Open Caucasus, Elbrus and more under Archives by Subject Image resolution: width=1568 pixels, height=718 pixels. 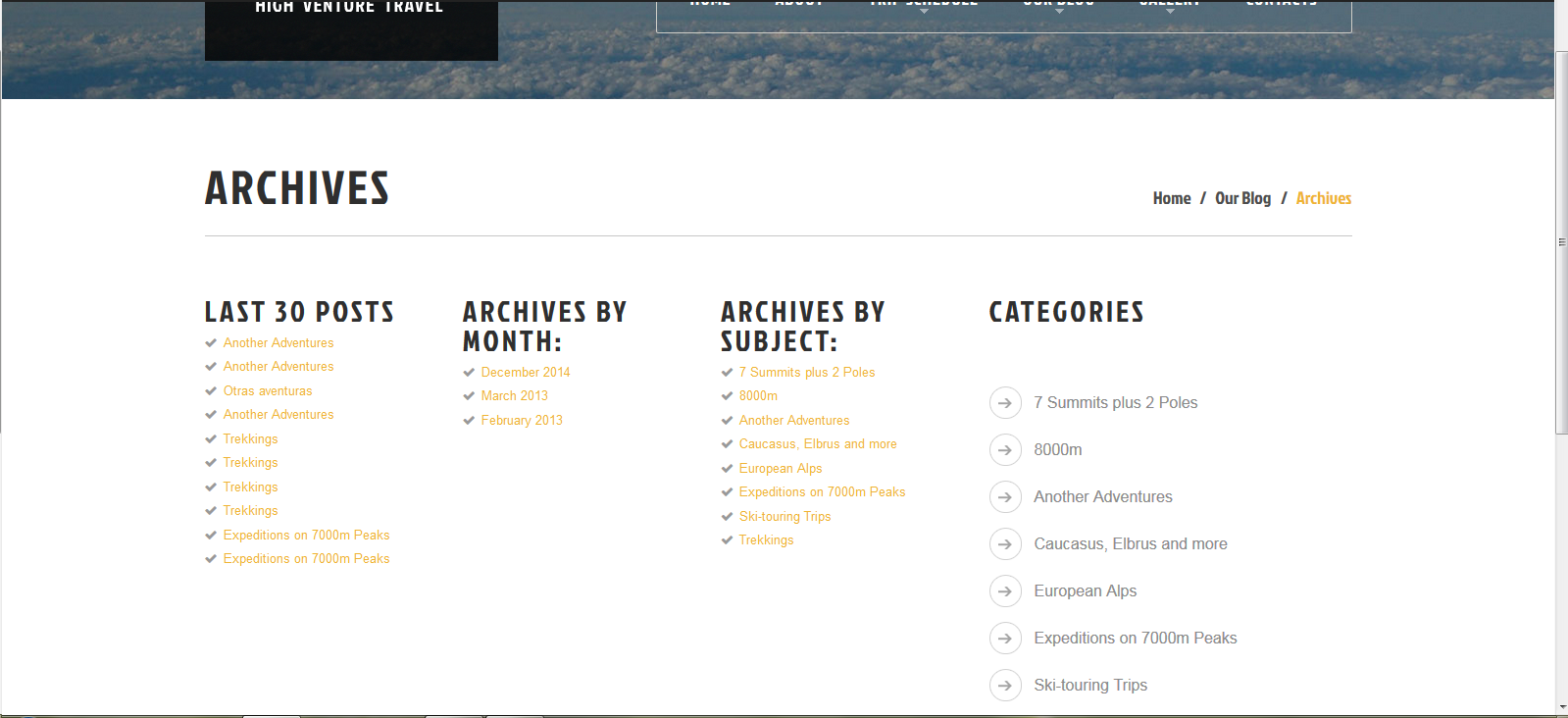(x=818, y=443)
